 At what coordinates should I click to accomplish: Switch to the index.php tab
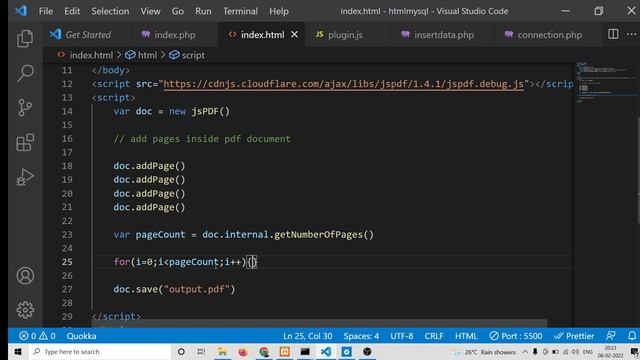point(175,35)
